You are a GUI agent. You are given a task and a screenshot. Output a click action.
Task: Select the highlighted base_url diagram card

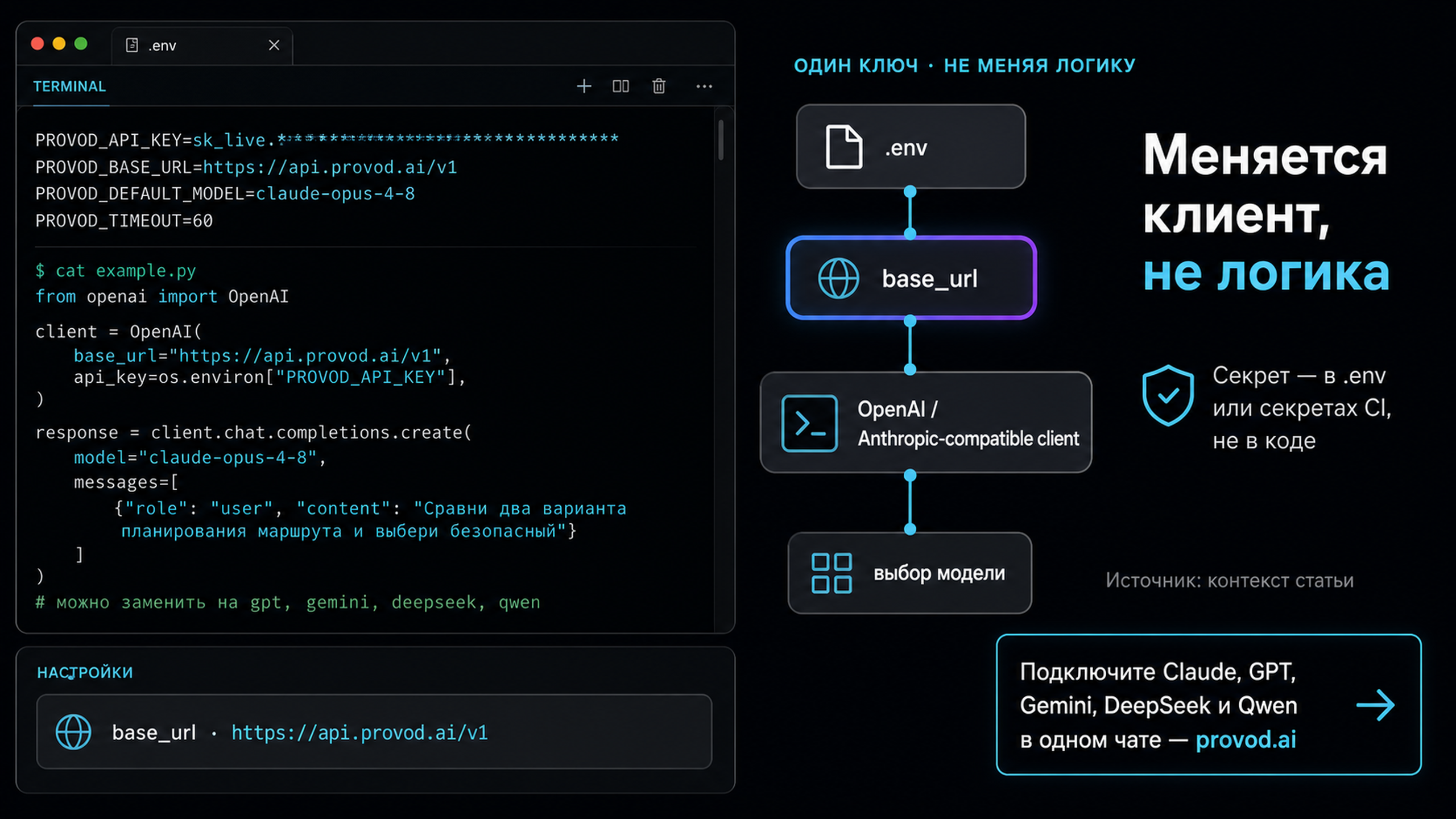(x=911, y=278)
